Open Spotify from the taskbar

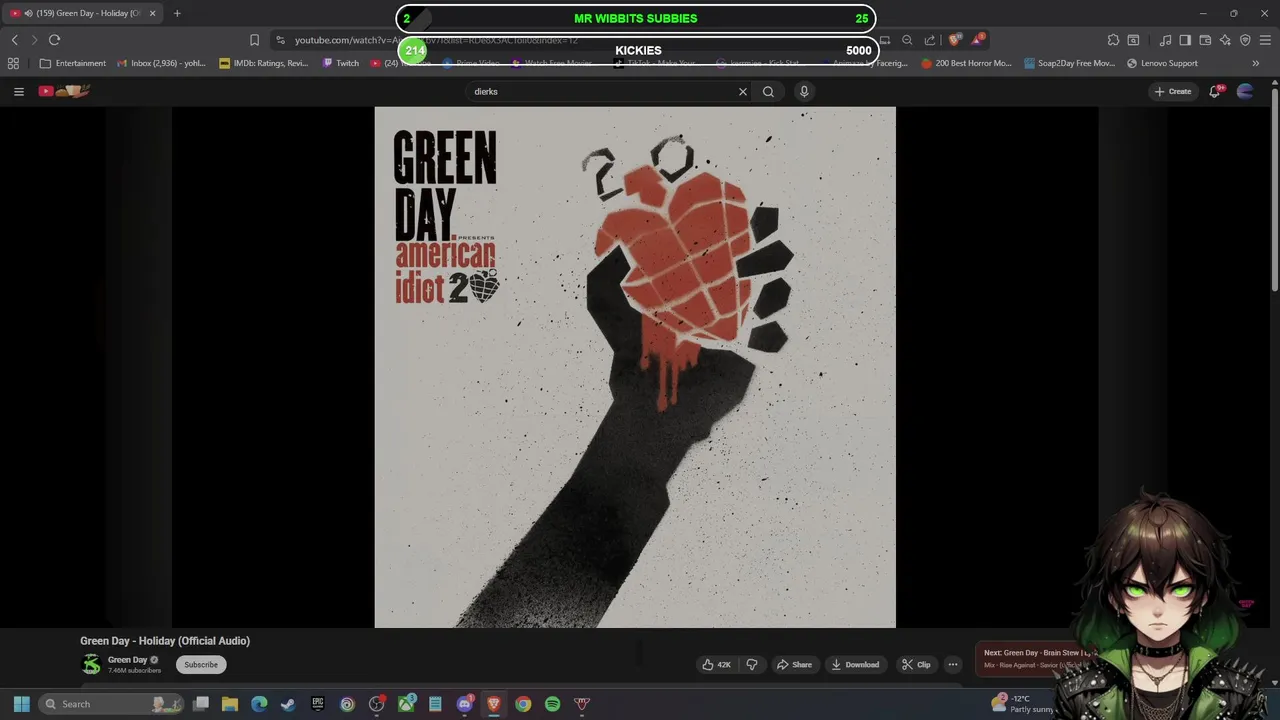(552, 704)
